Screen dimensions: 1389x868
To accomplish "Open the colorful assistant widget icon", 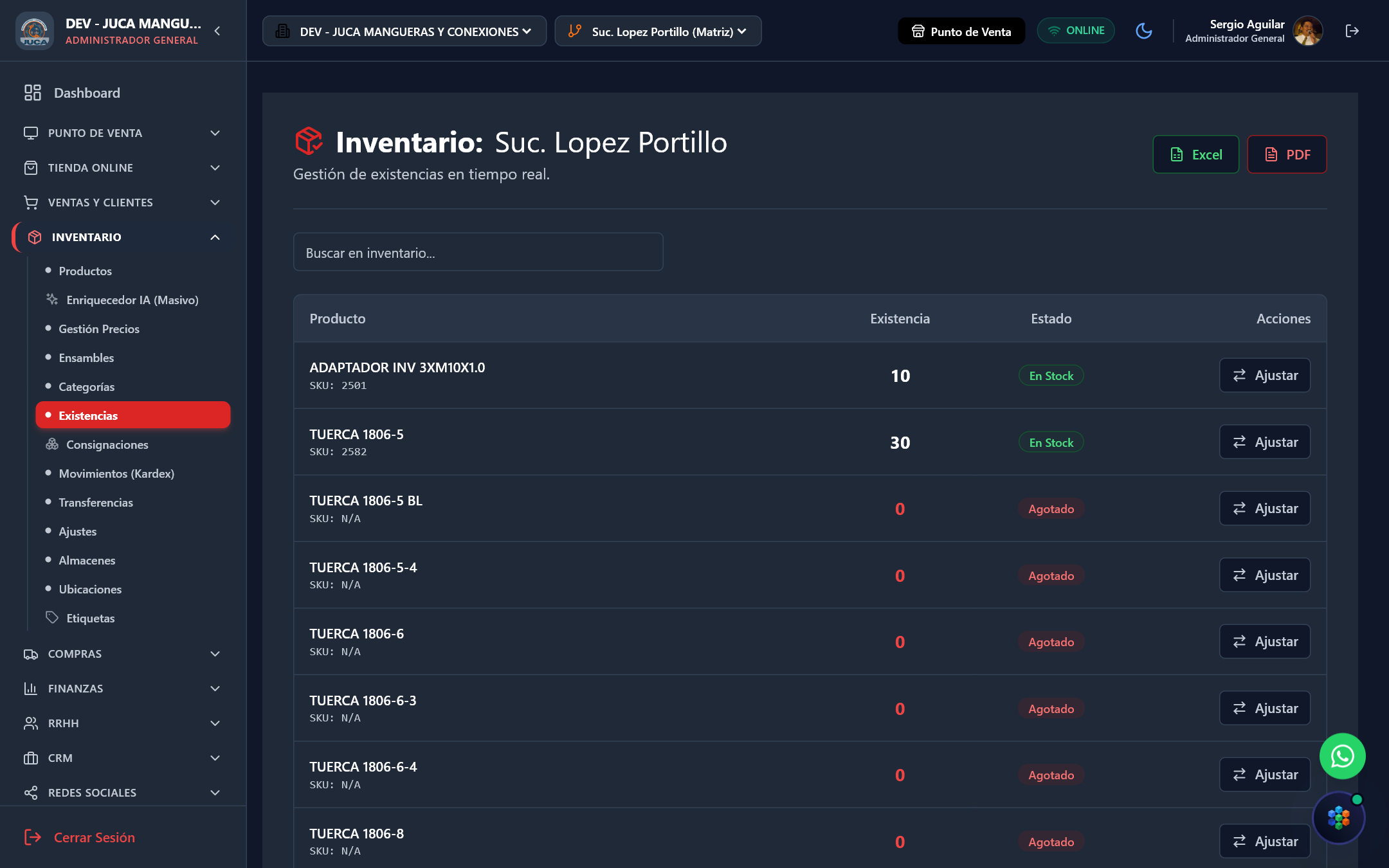I will (x=1339, y=818).
